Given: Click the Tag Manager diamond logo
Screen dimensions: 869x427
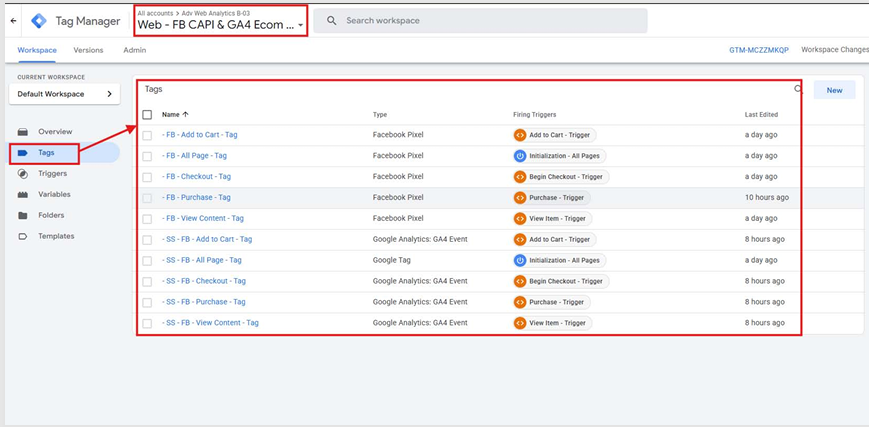Looking at the screenshot, I should pos(39,21).
